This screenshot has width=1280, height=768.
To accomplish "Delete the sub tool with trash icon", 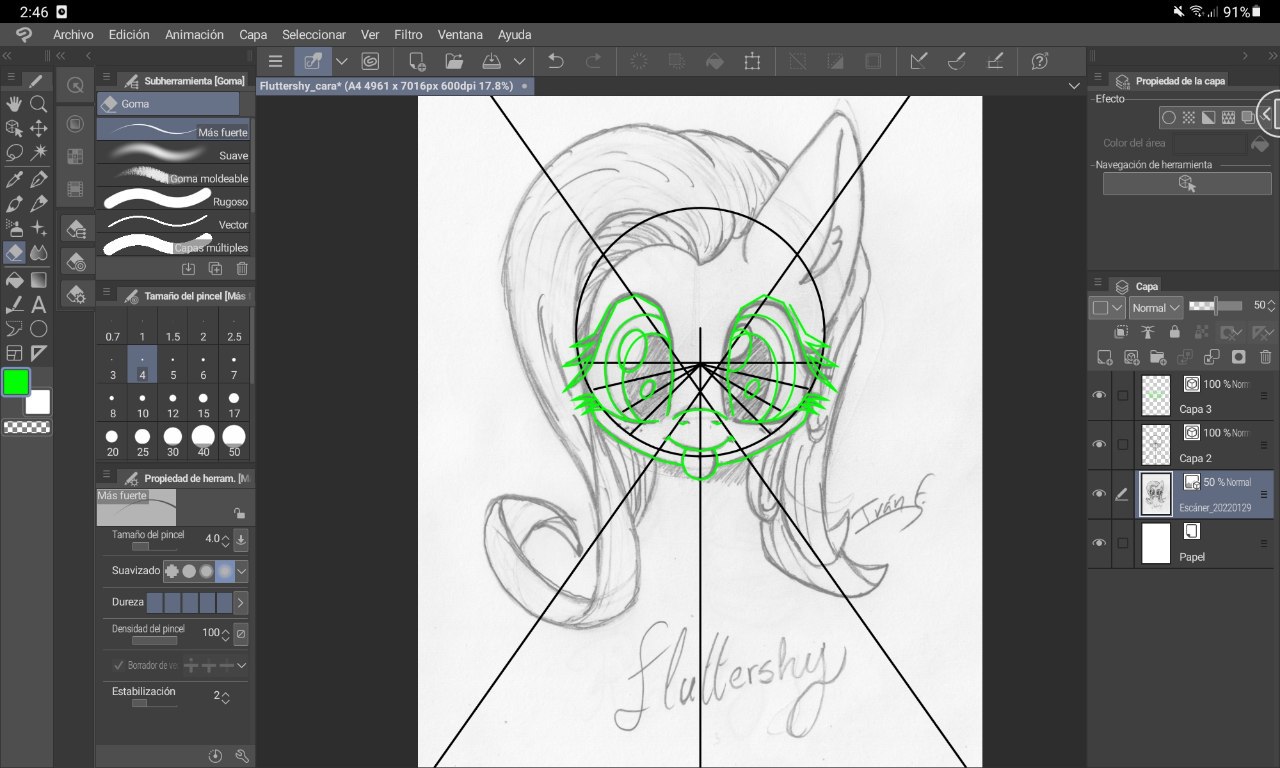I will (x=242, y=268).
